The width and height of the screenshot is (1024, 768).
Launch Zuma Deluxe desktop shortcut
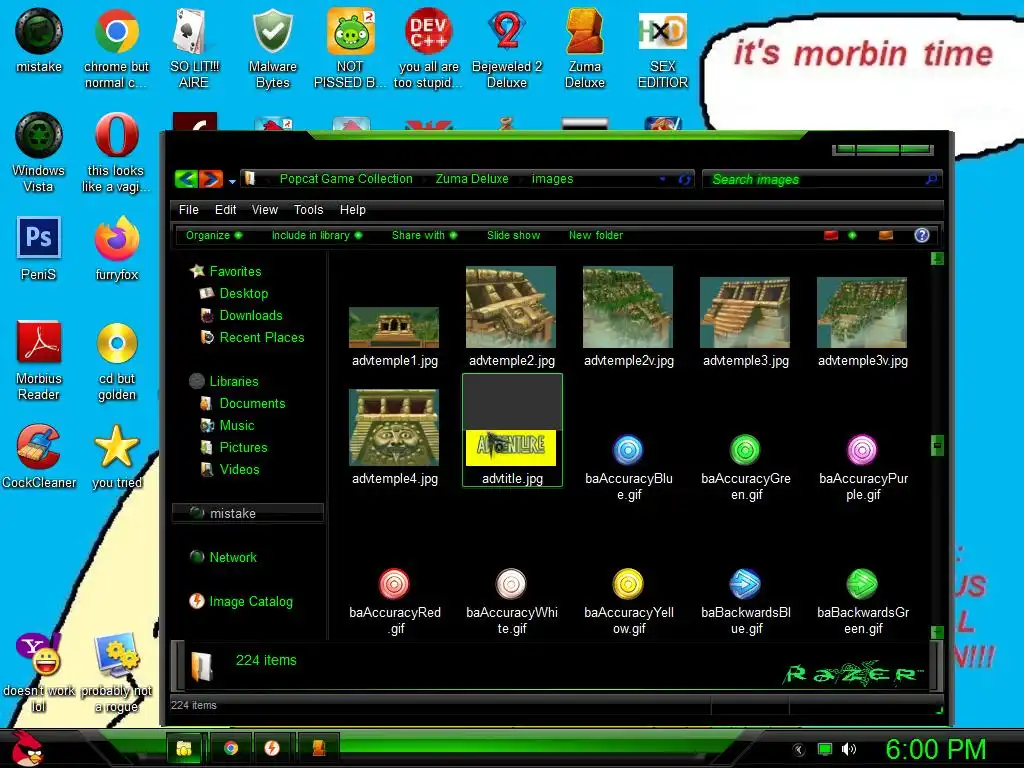584,48
